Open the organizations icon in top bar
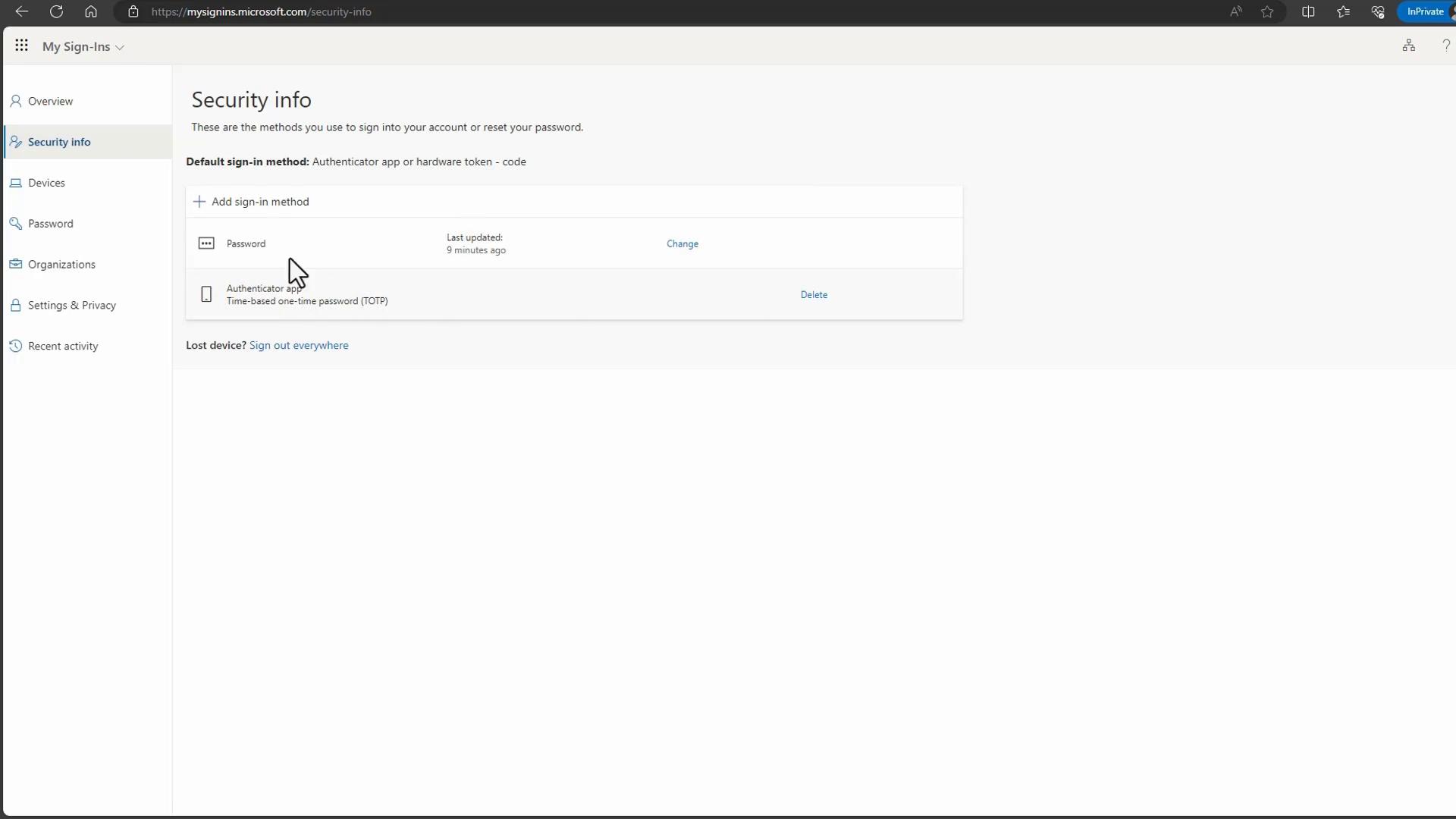 pos(1408,45)
